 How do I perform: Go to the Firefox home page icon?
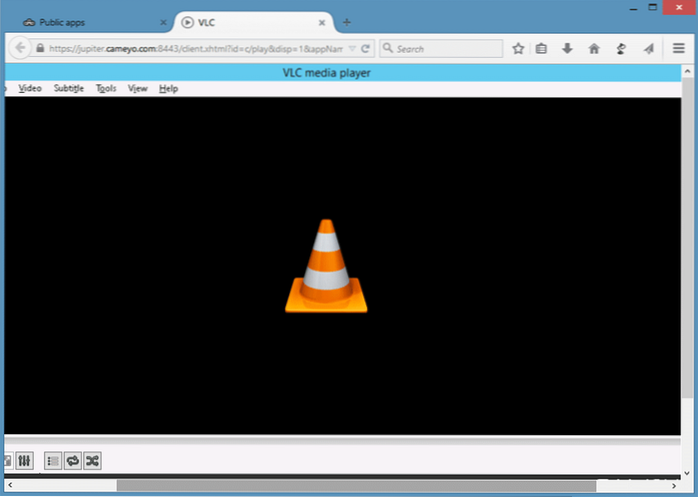[x=594, y=48]
